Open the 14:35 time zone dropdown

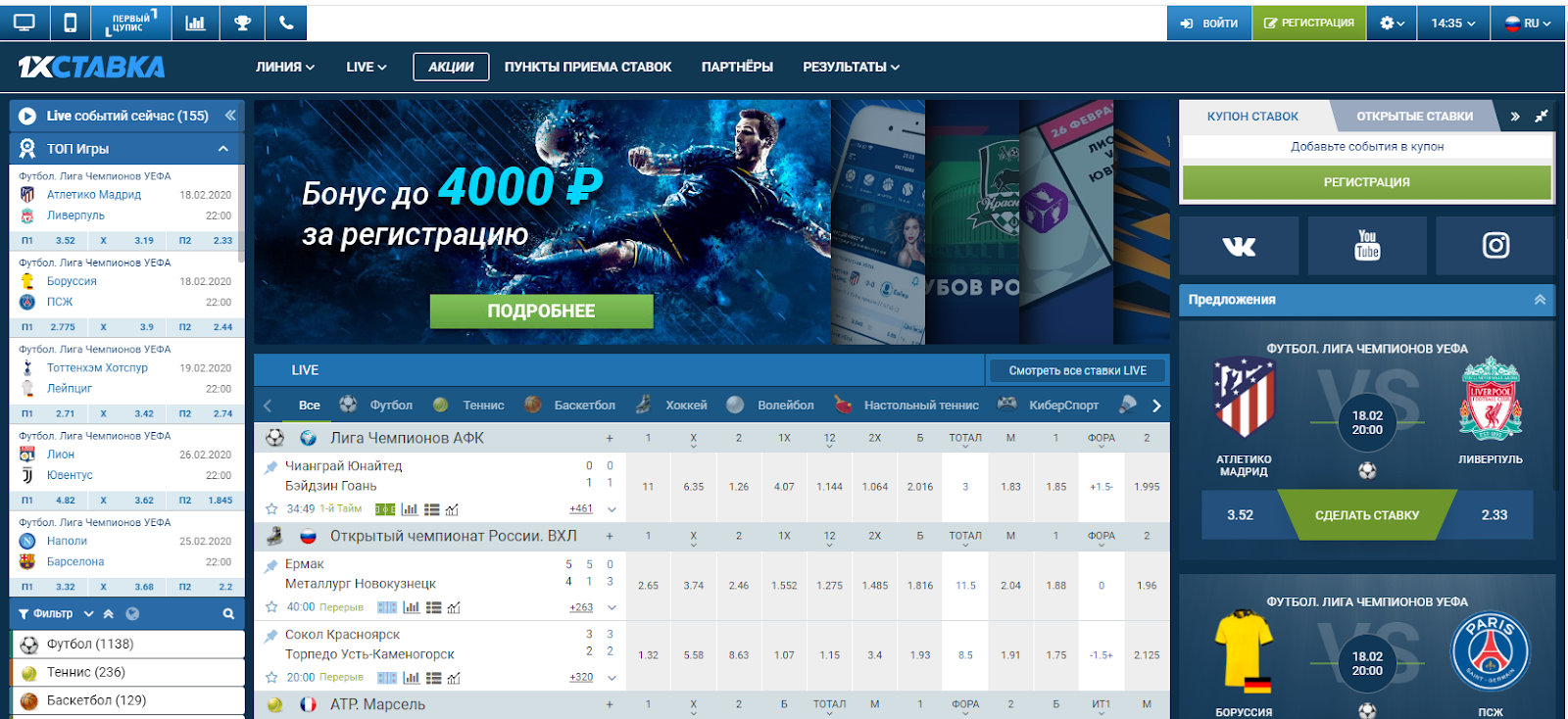(x=1453, y=23)
